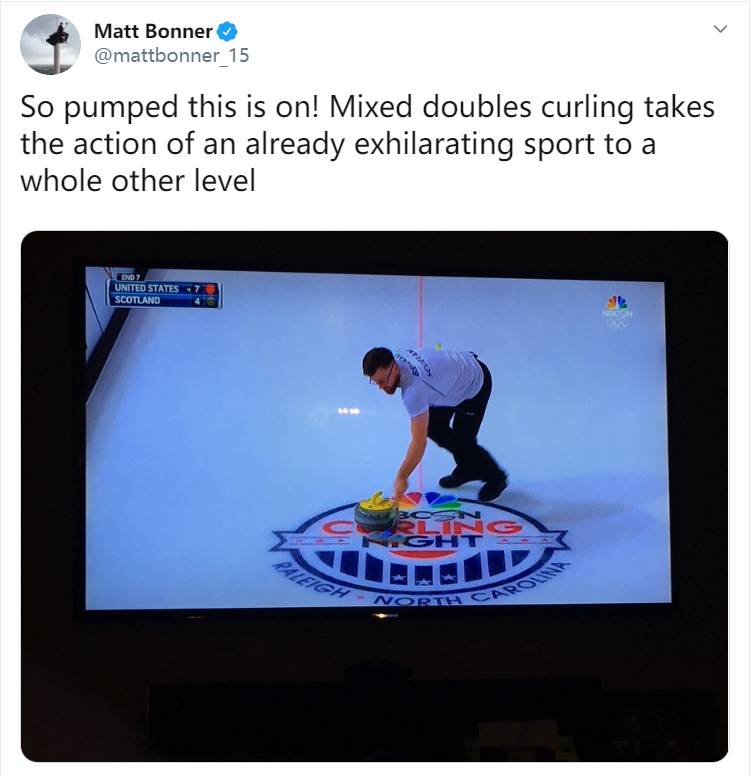Select the tweet text about mixed doubles curling

click(367, 144)
